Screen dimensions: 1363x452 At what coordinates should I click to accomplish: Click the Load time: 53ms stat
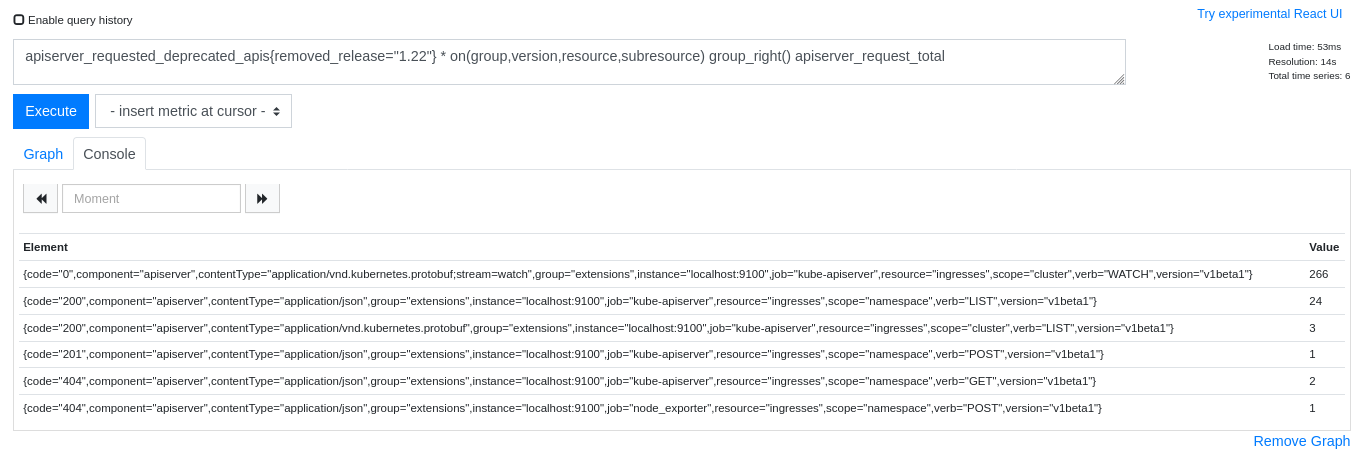point(1304,47)
